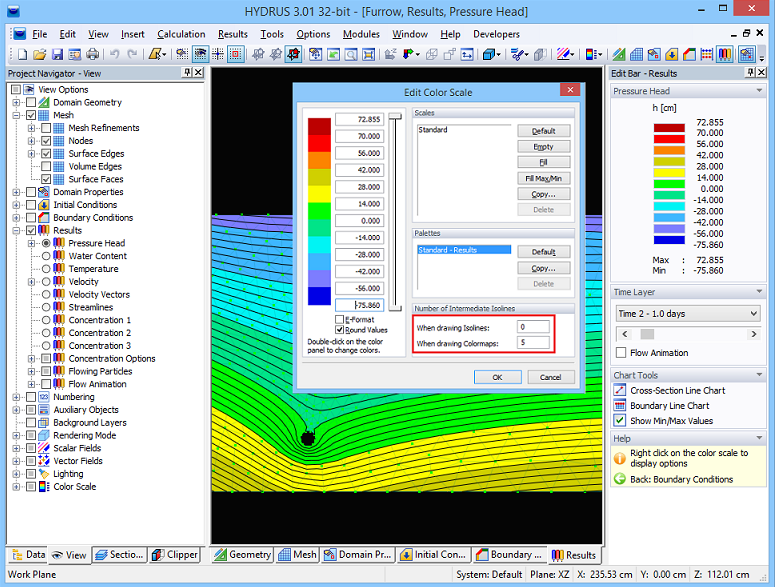Open the Modules menu
The image size is (775, 587).
(x=361, y=34)
